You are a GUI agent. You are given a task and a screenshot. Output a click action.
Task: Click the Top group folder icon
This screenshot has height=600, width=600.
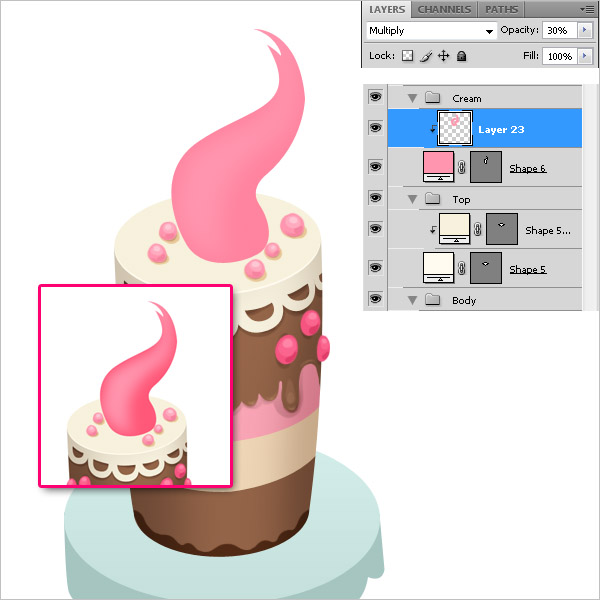432,198
